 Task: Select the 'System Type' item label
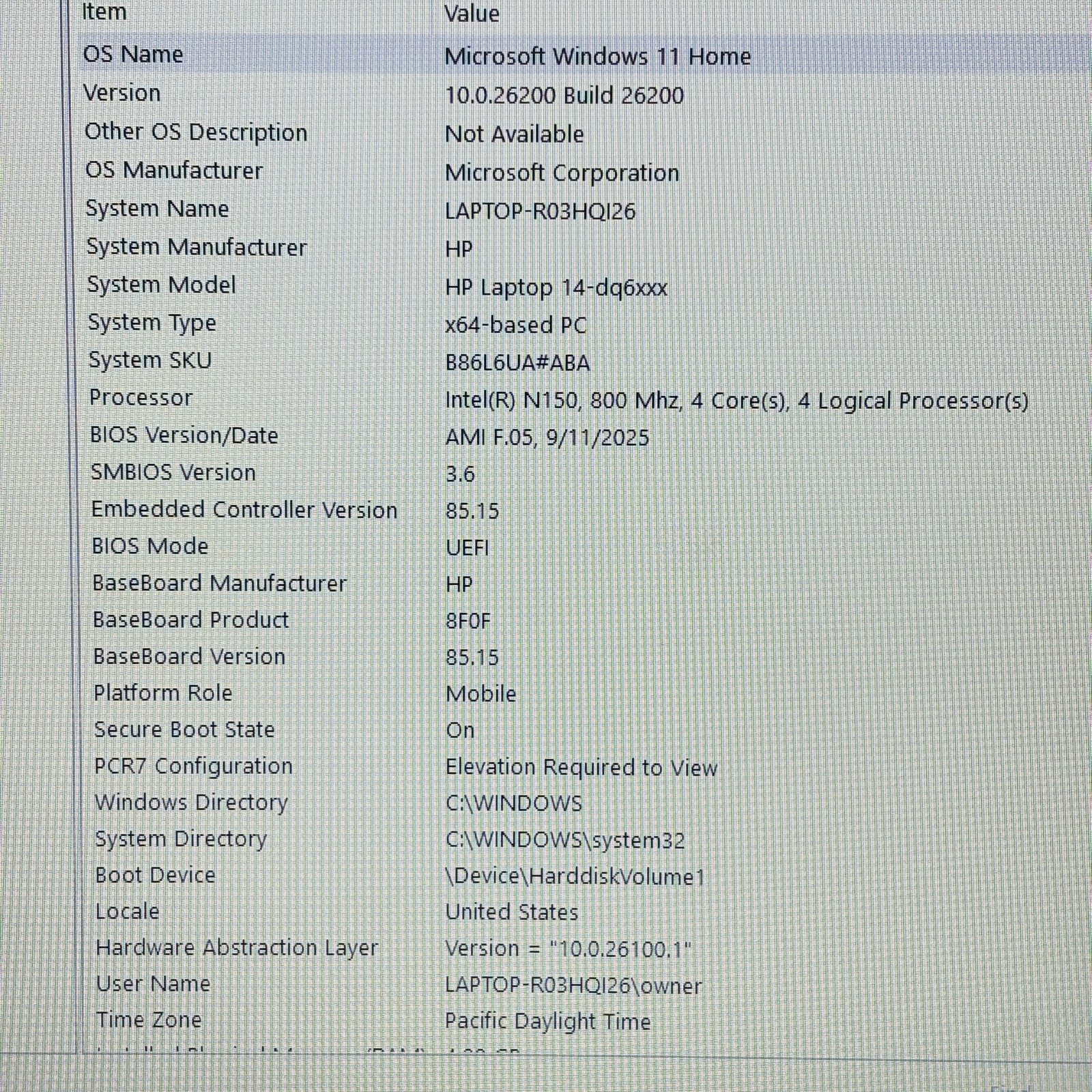tap(152, 322)
